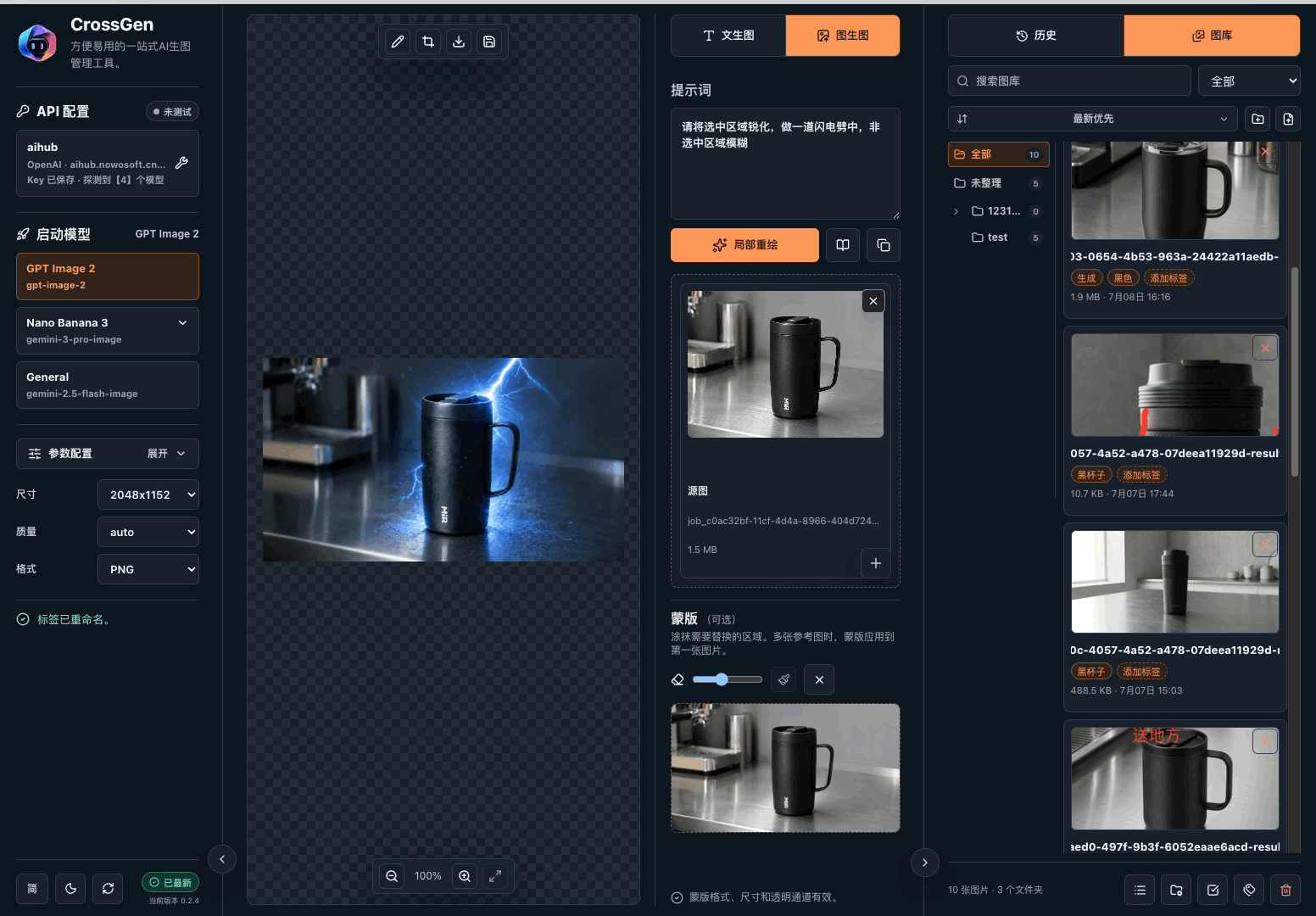
Task: Edit aihub API config with wrench icon
Action: click(x=181, y=163)
